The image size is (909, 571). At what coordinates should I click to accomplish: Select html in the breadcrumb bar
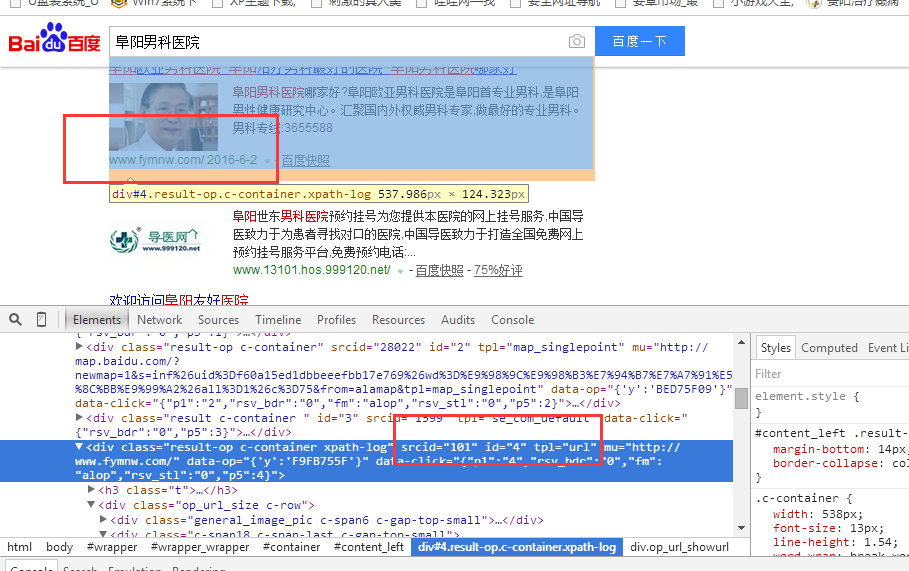tap(20, 547)
